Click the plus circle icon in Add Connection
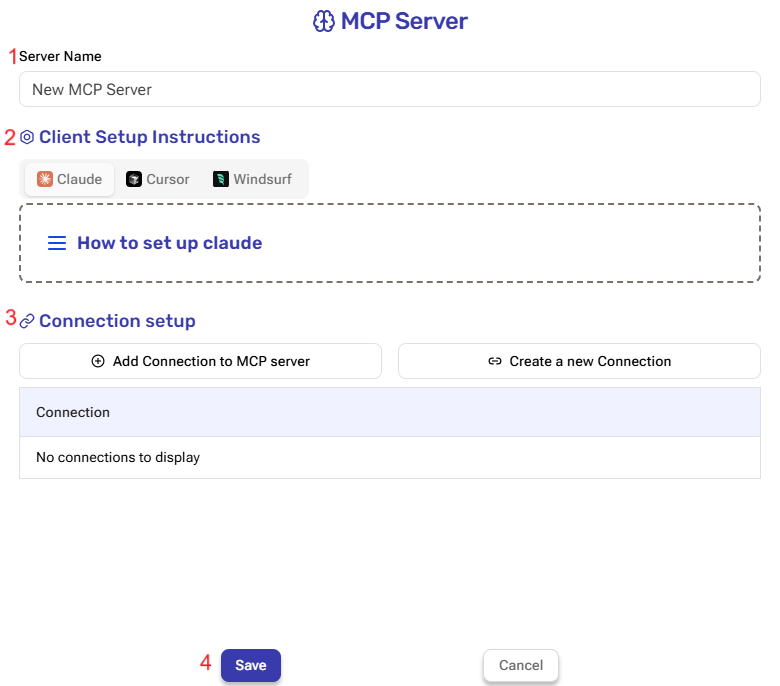The height and width of the screenshot is (686, 780). tap(98, 361)
